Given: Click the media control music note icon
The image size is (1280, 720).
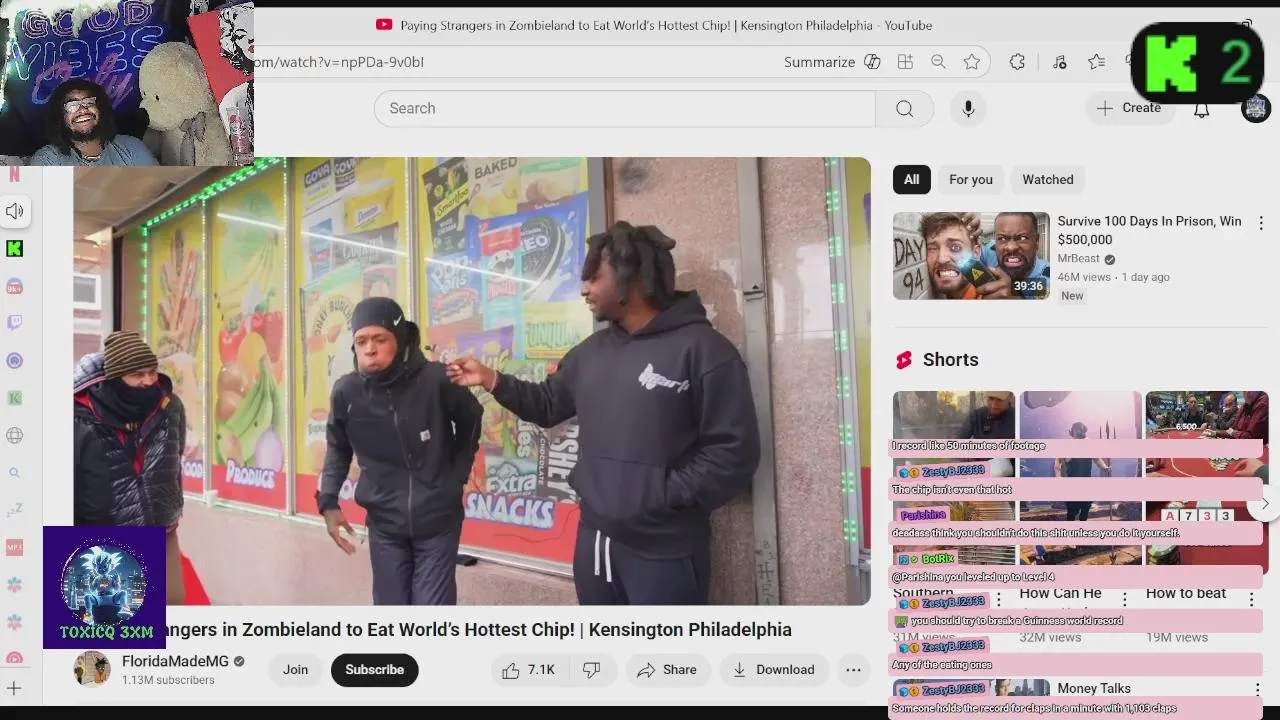Looking at the screenshot, I should pyautogui.click(x=1060, y=62).
